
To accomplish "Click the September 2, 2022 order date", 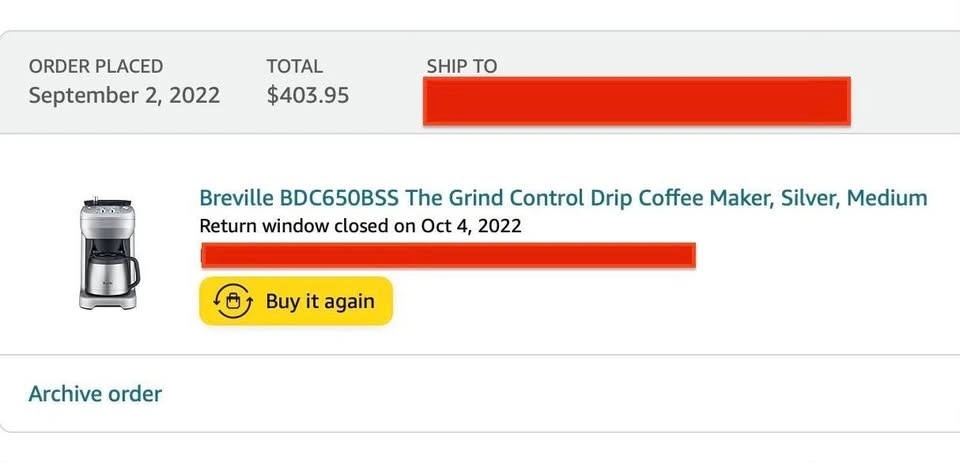I will [124, 96].
